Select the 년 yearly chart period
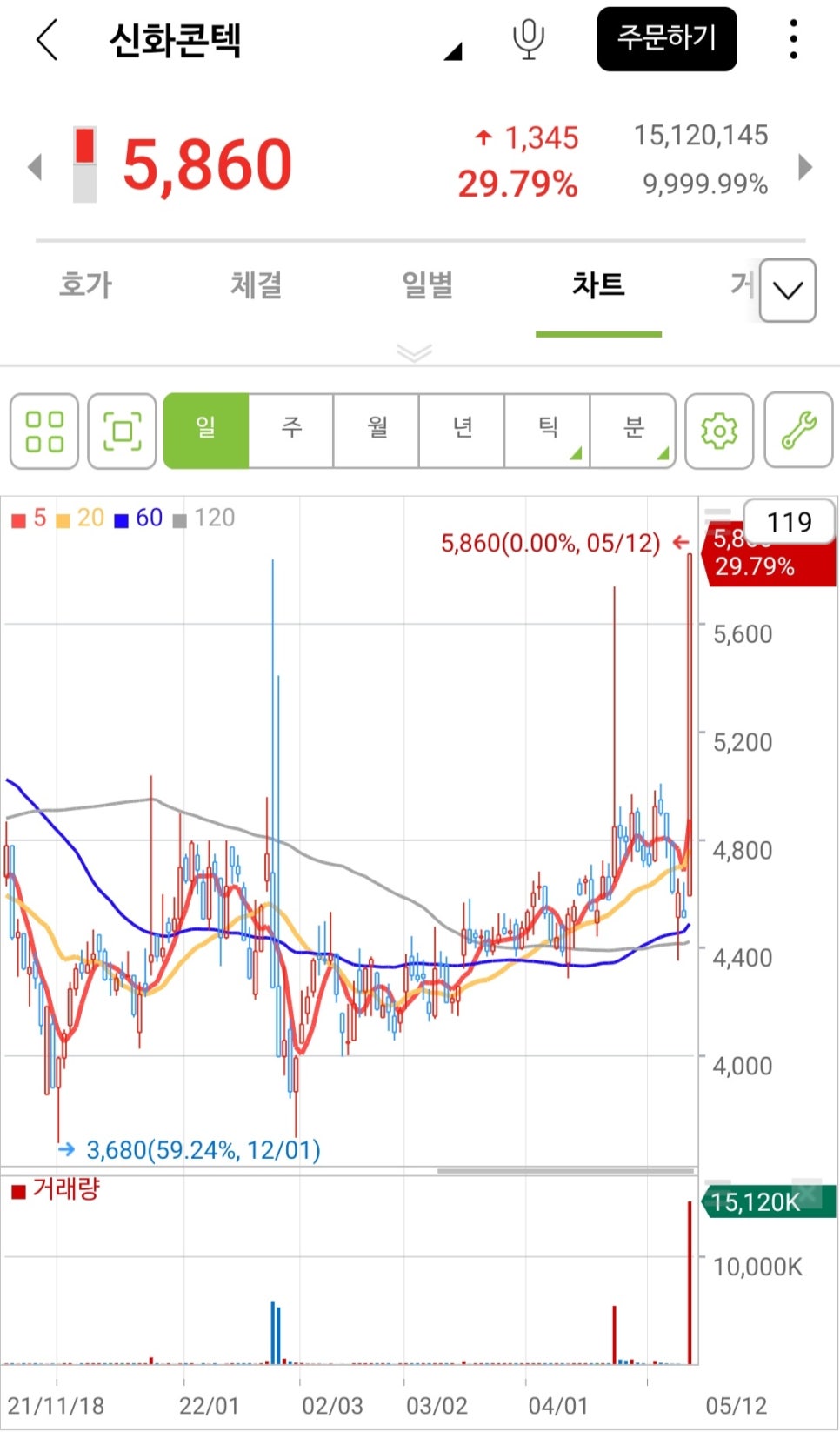This screenshot has height=1432, width=840. [x=462, y=432]
